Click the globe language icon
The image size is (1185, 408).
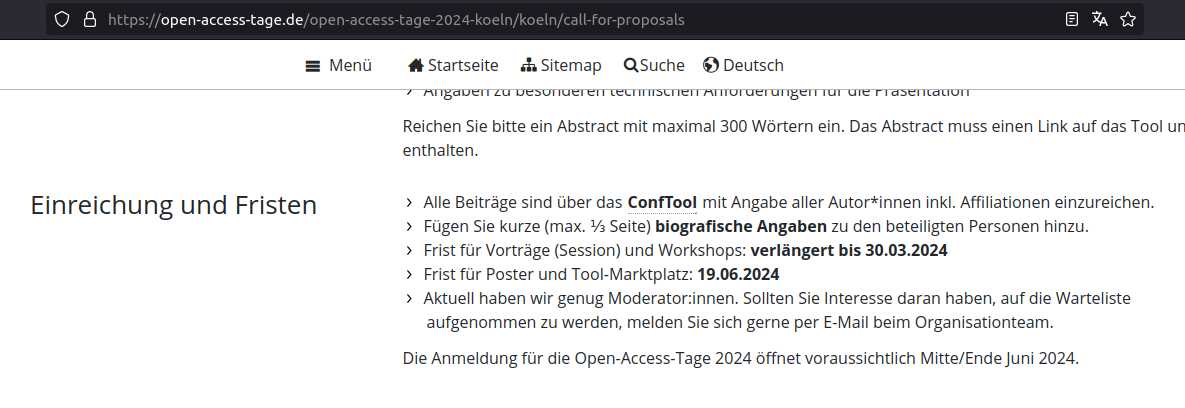click(x=710, y=65)
